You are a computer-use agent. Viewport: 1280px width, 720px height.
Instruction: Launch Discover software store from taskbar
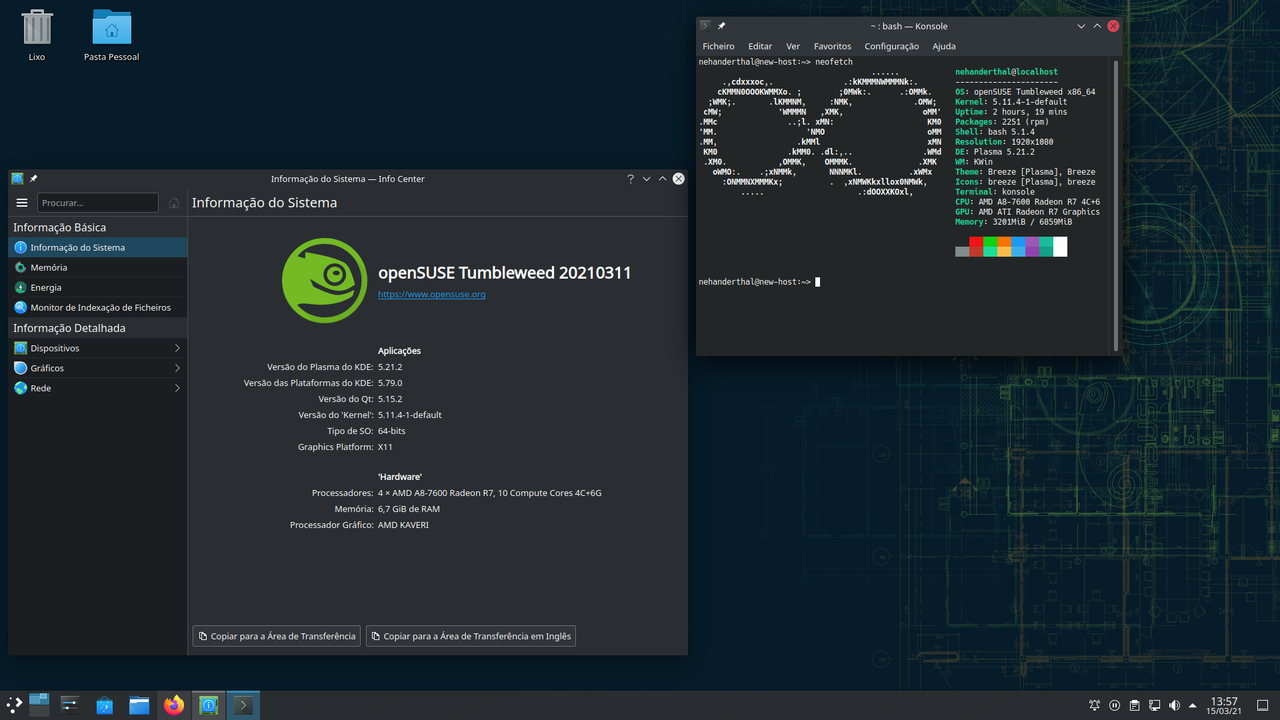105,705
